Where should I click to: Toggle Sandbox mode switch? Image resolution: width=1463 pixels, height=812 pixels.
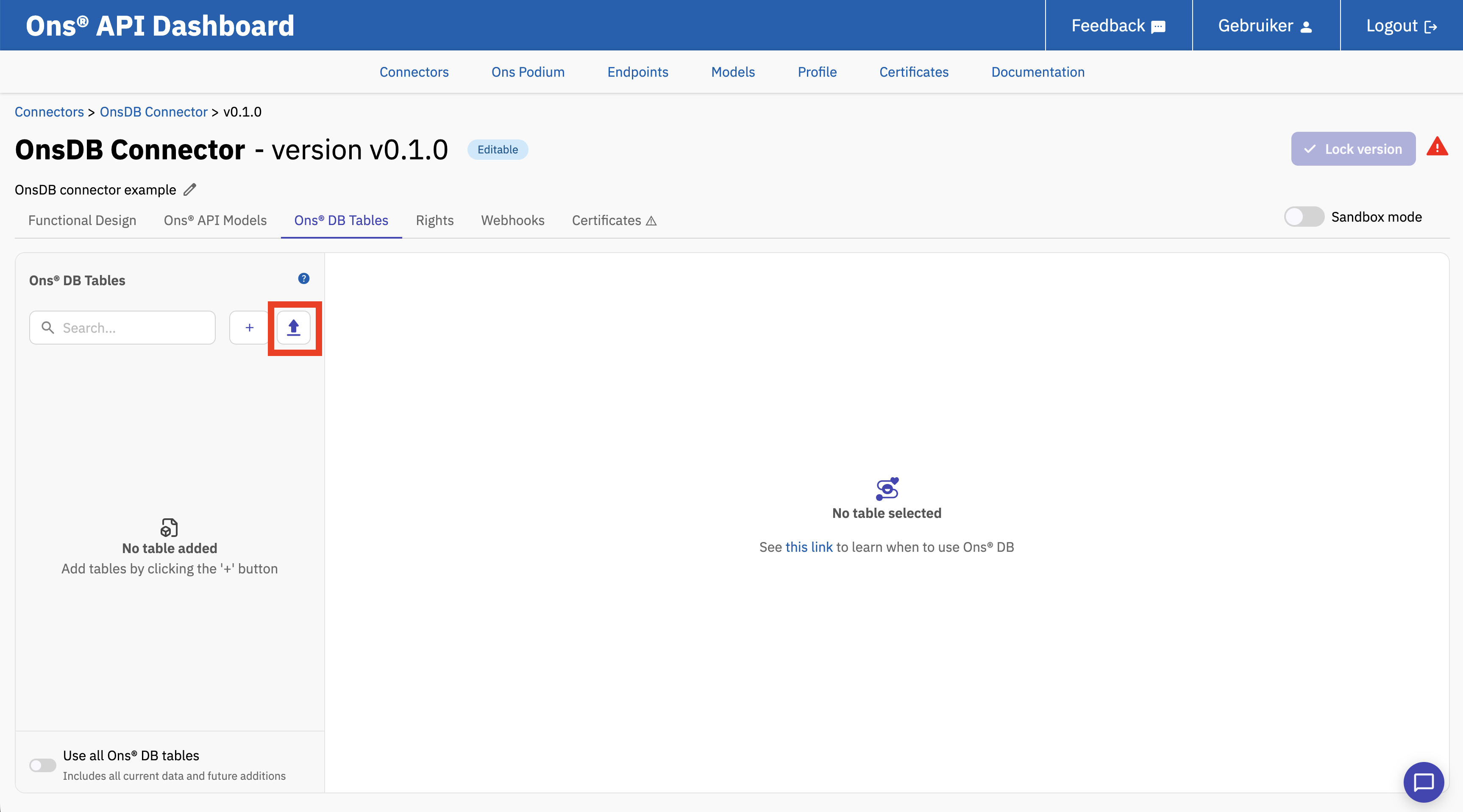(x=1304, y=217)
